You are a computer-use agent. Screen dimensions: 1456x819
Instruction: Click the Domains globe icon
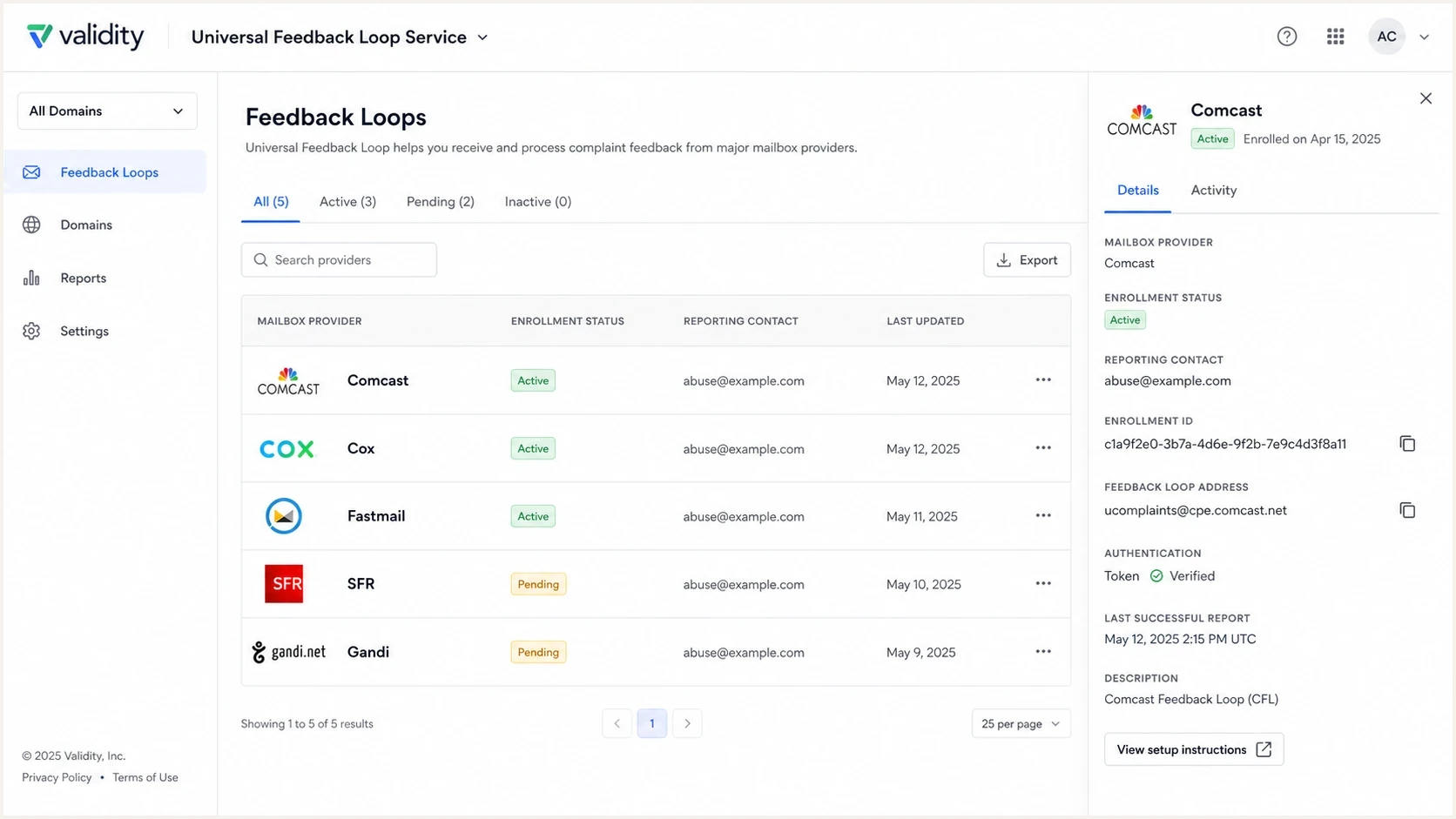pyautogui.click(x=31, y=225)
